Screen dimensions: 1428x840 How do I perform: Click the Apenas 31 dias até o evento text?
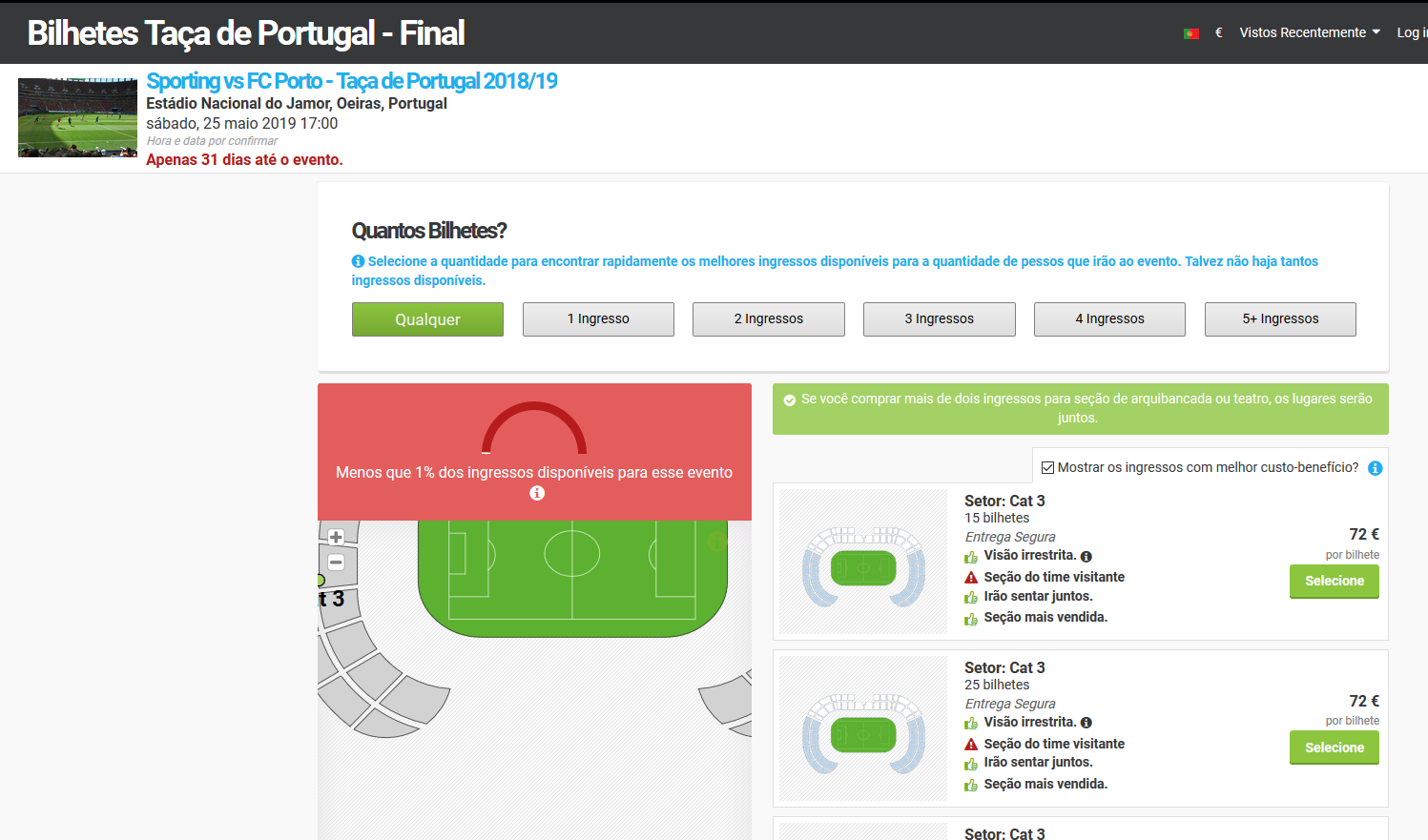(x=244, y=160)
